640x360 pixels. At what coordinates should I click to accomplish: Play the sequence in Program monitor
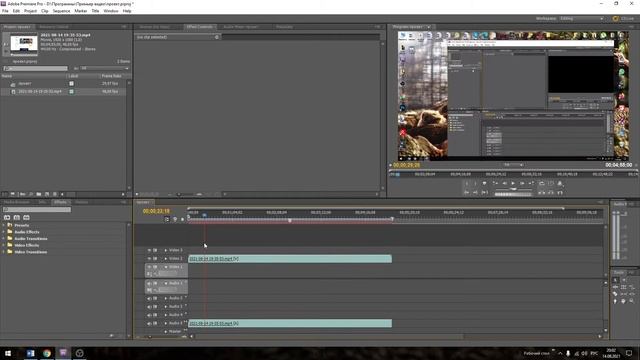(x=513, y=183)
